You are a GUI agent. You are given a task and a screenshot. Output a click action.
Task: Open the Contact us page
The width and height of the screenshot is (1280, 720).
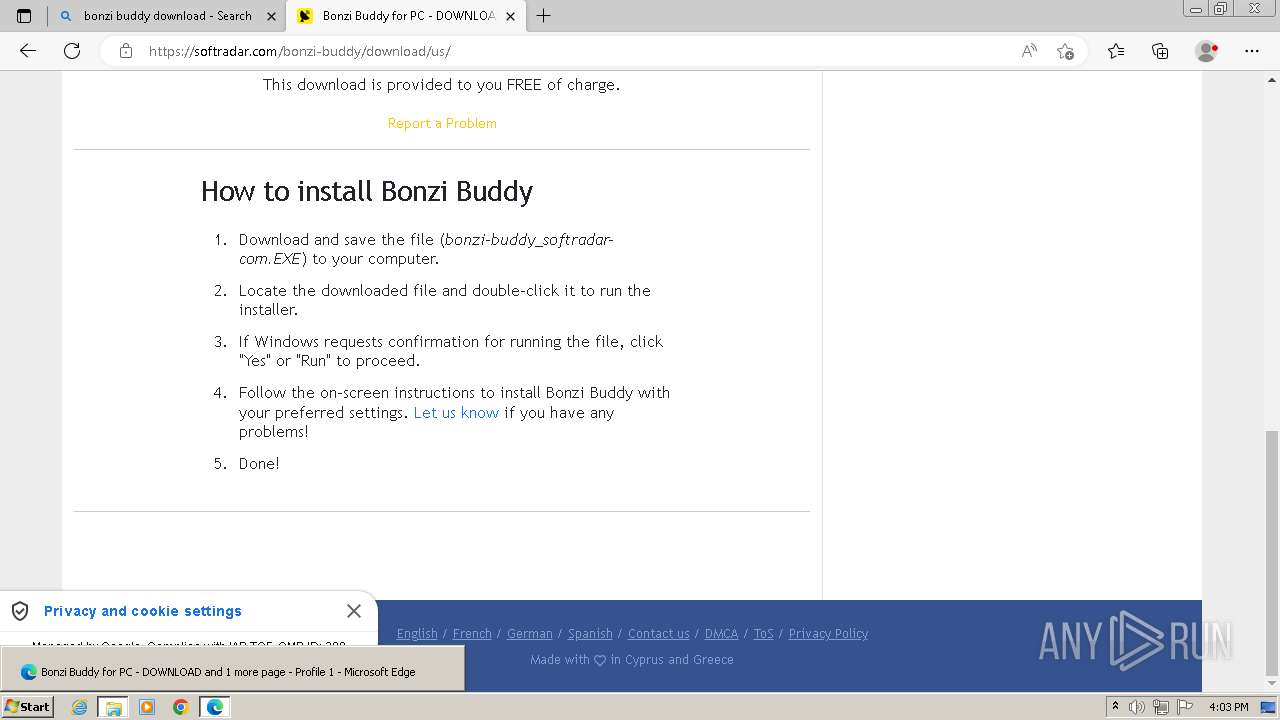coord(659,633)
